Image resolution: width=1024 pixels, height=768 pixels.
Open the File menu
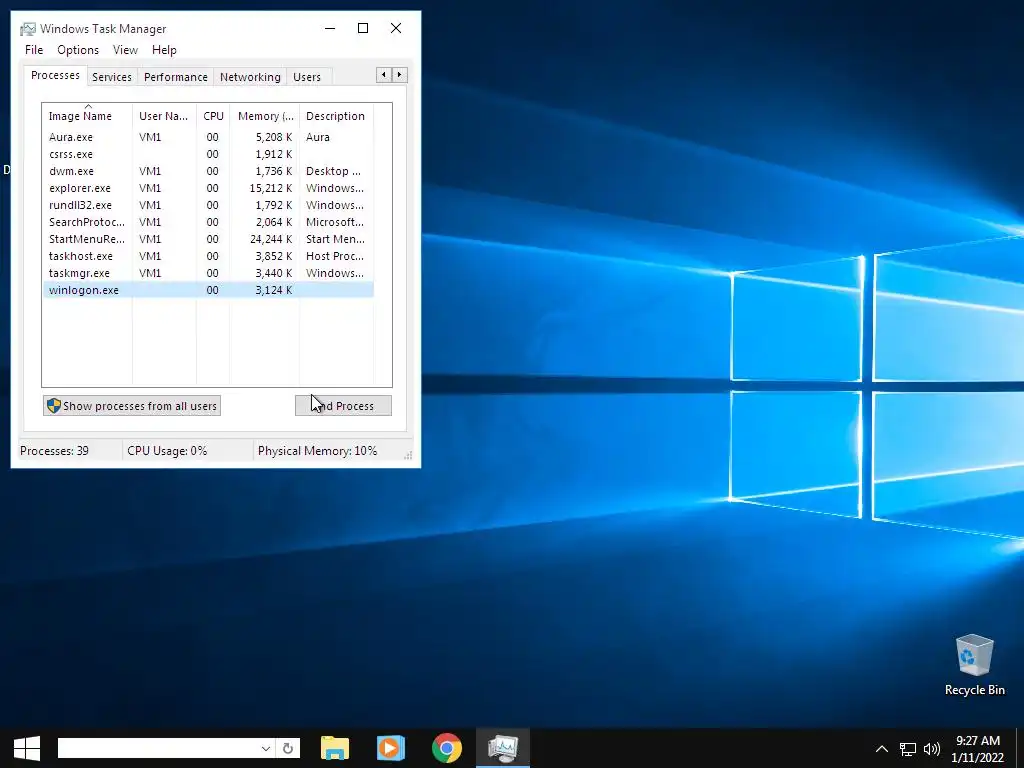[34, 50]
